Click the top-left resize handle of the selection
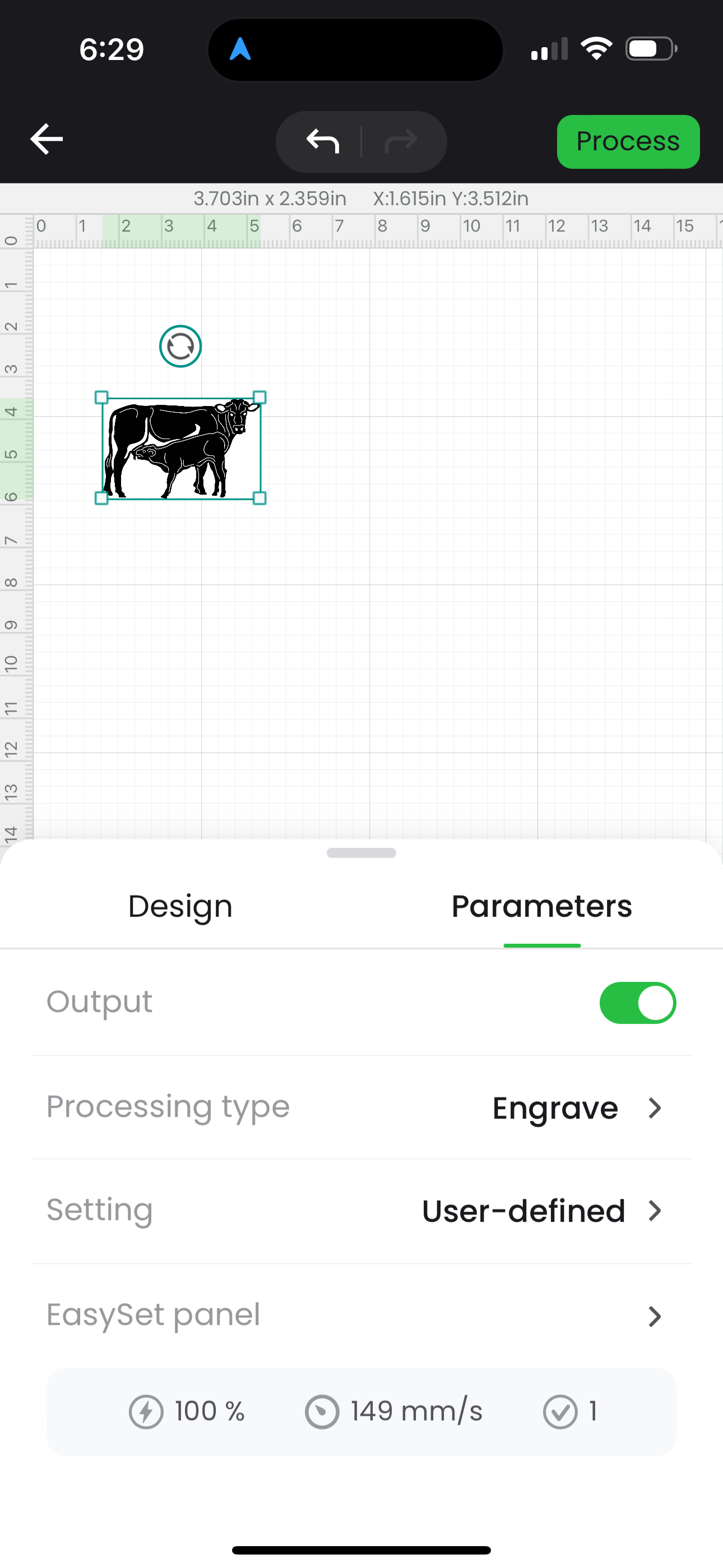 (x=101, y=398)
